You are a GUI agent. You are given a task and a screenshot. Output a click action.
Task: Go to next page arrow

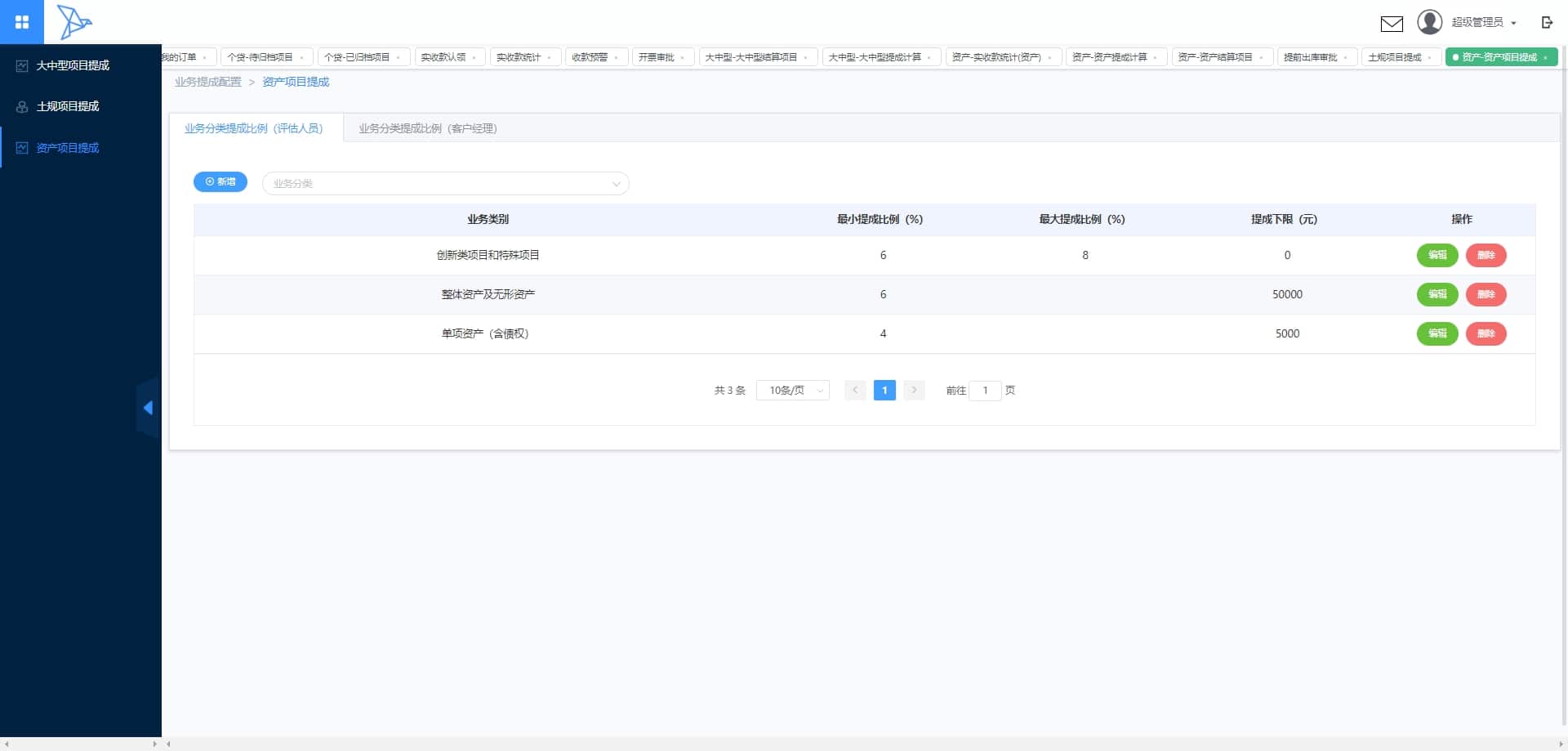[914, 391]
